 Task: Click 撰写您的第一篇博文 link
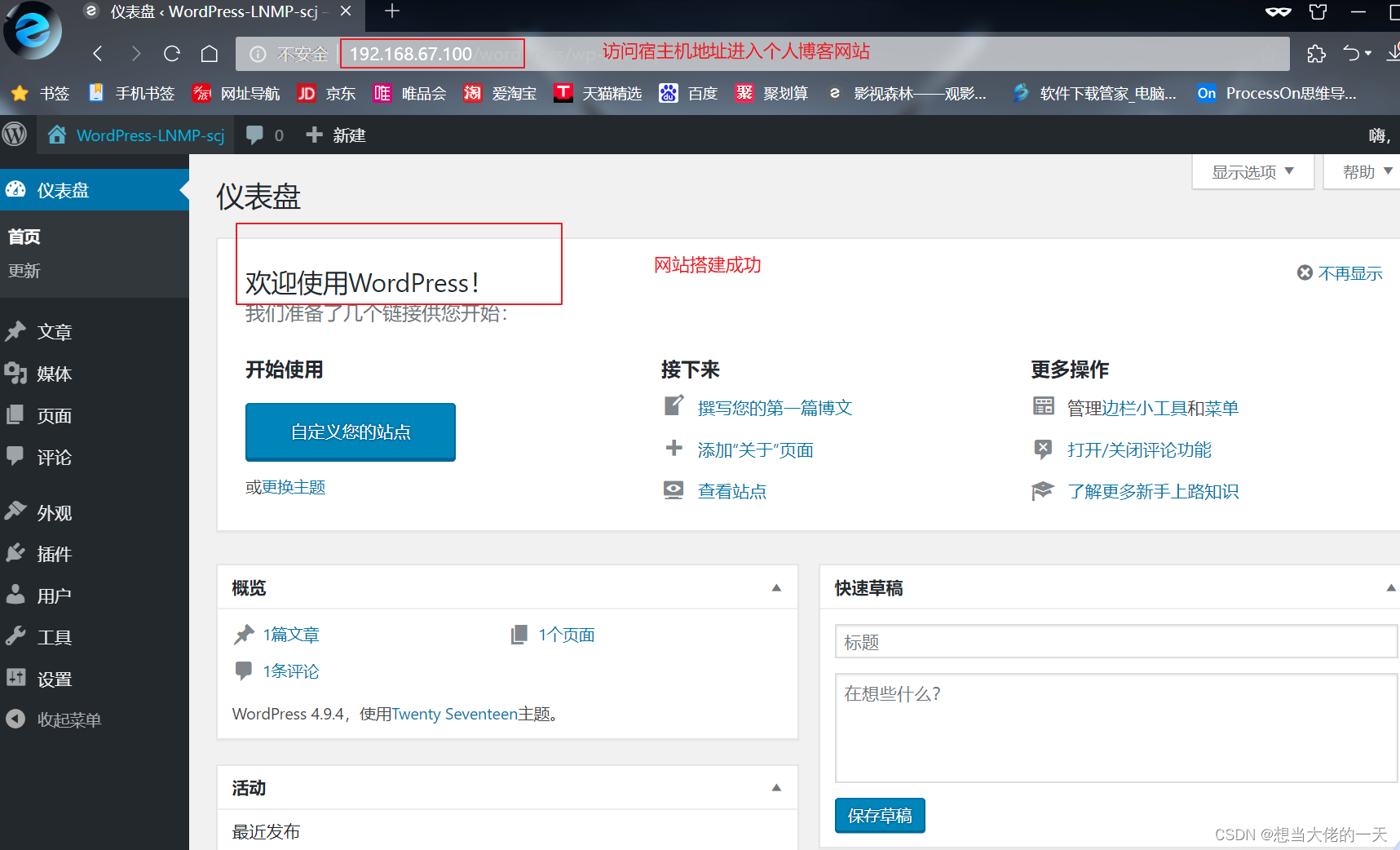click(x=775, y=408)
